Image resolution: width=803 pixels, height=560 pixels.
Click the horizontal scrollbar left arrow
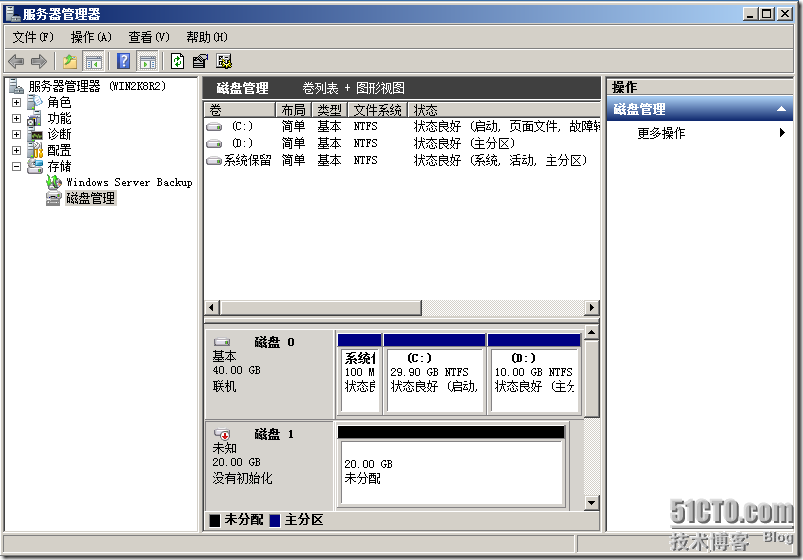pos(211,307)
